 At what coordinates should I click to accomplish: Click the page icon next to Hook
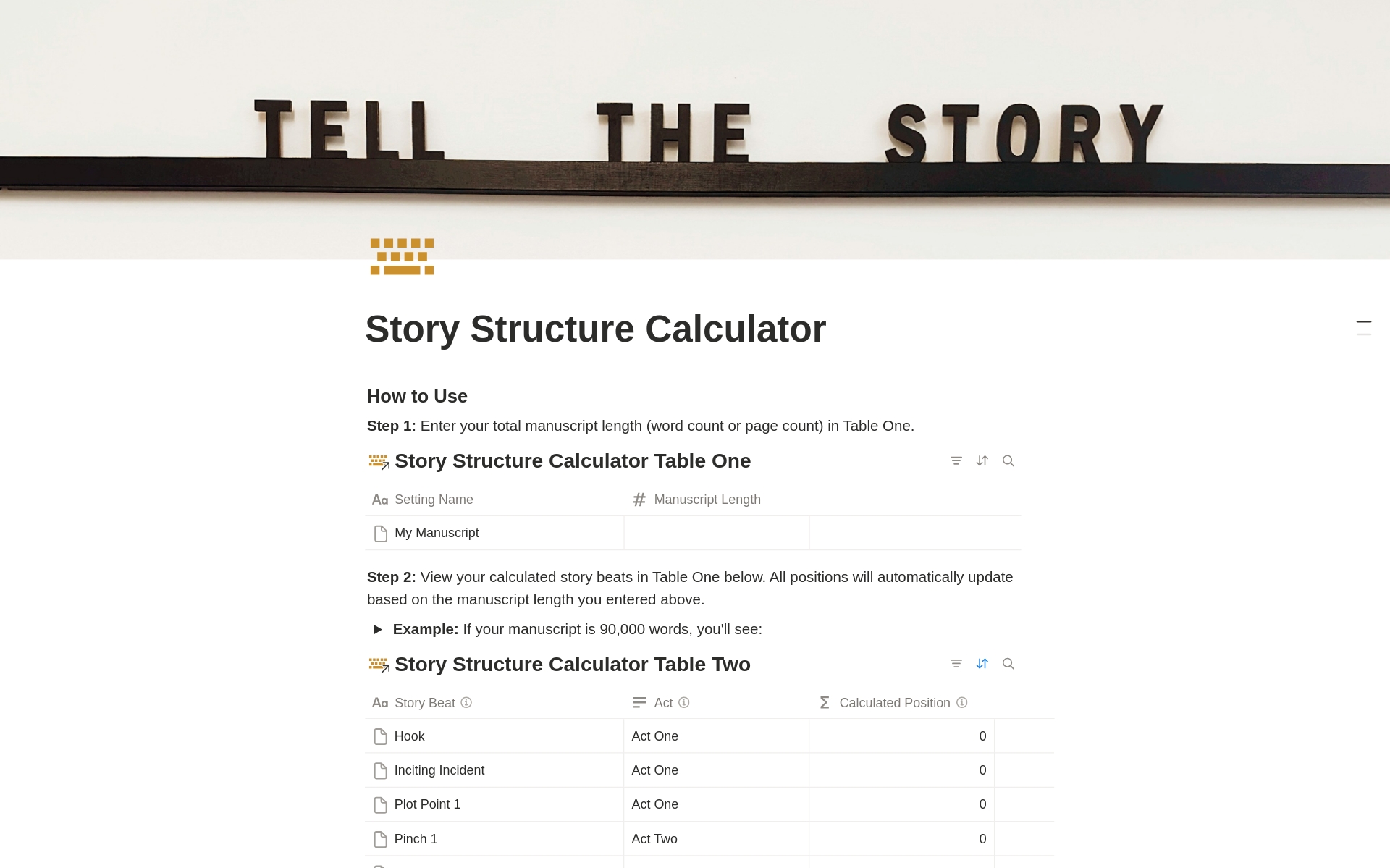(380, 736)
